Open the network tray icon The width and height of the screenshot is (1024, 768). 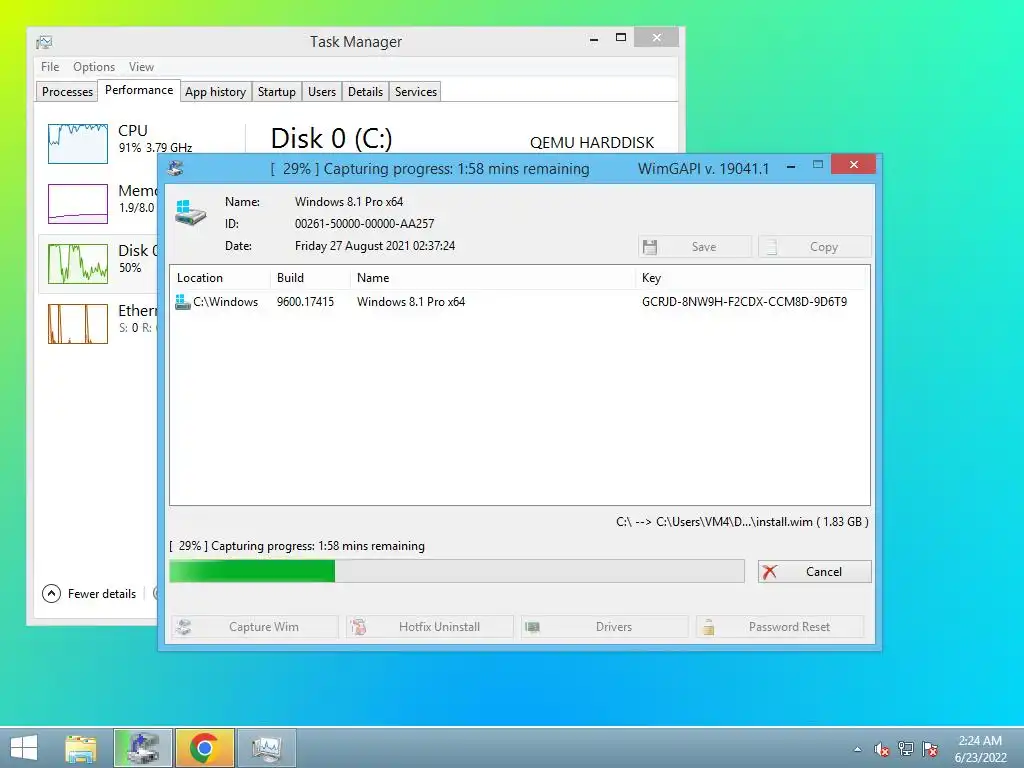[906, 749]
